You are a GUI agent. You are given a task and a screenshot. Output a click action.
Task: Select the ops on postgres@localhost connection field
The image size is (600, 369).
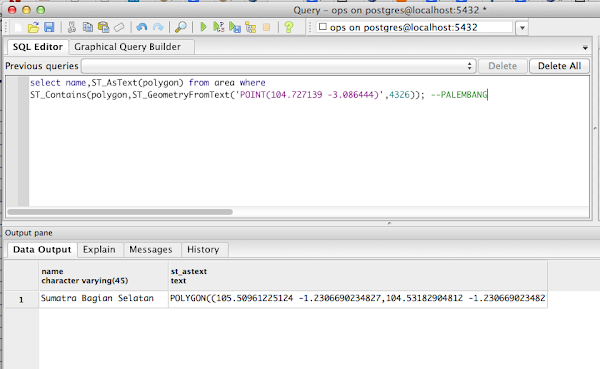(x=414, y=27)
